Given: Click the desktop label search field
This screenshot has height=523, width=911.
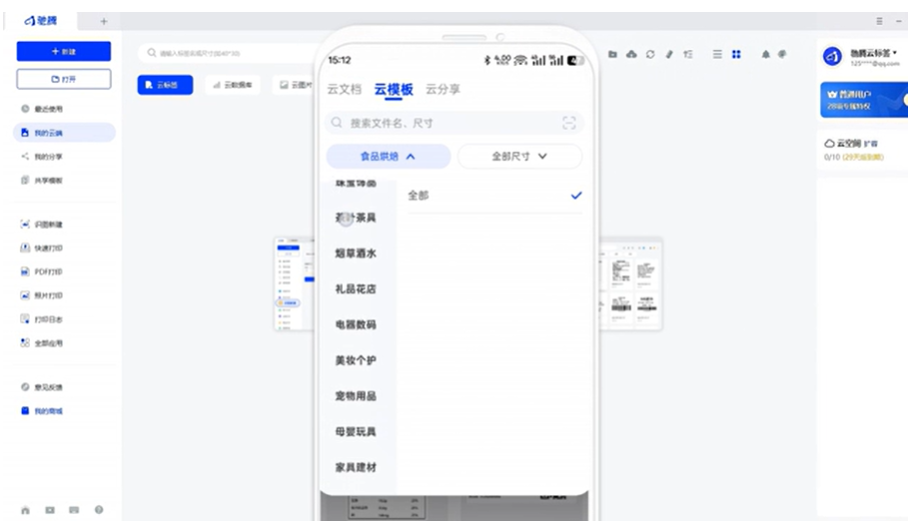Looking at the screenshot, I should click(x=227, y=53).
